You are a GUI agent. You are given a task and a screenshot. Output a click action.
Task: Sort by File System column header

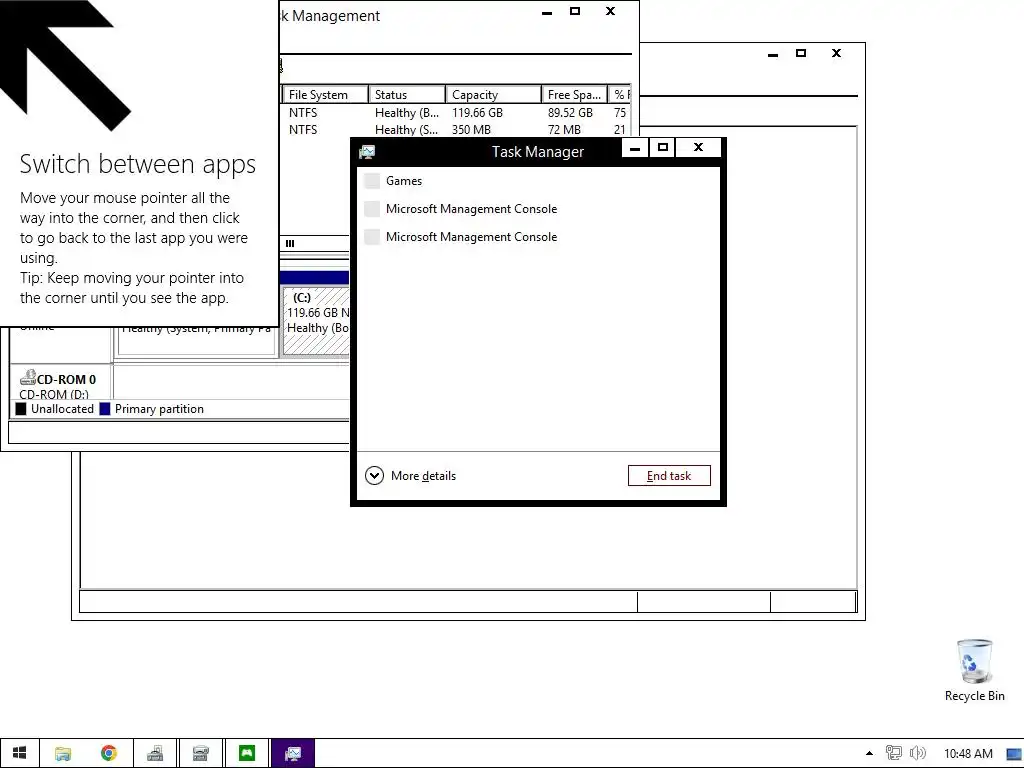pos(325,95)
